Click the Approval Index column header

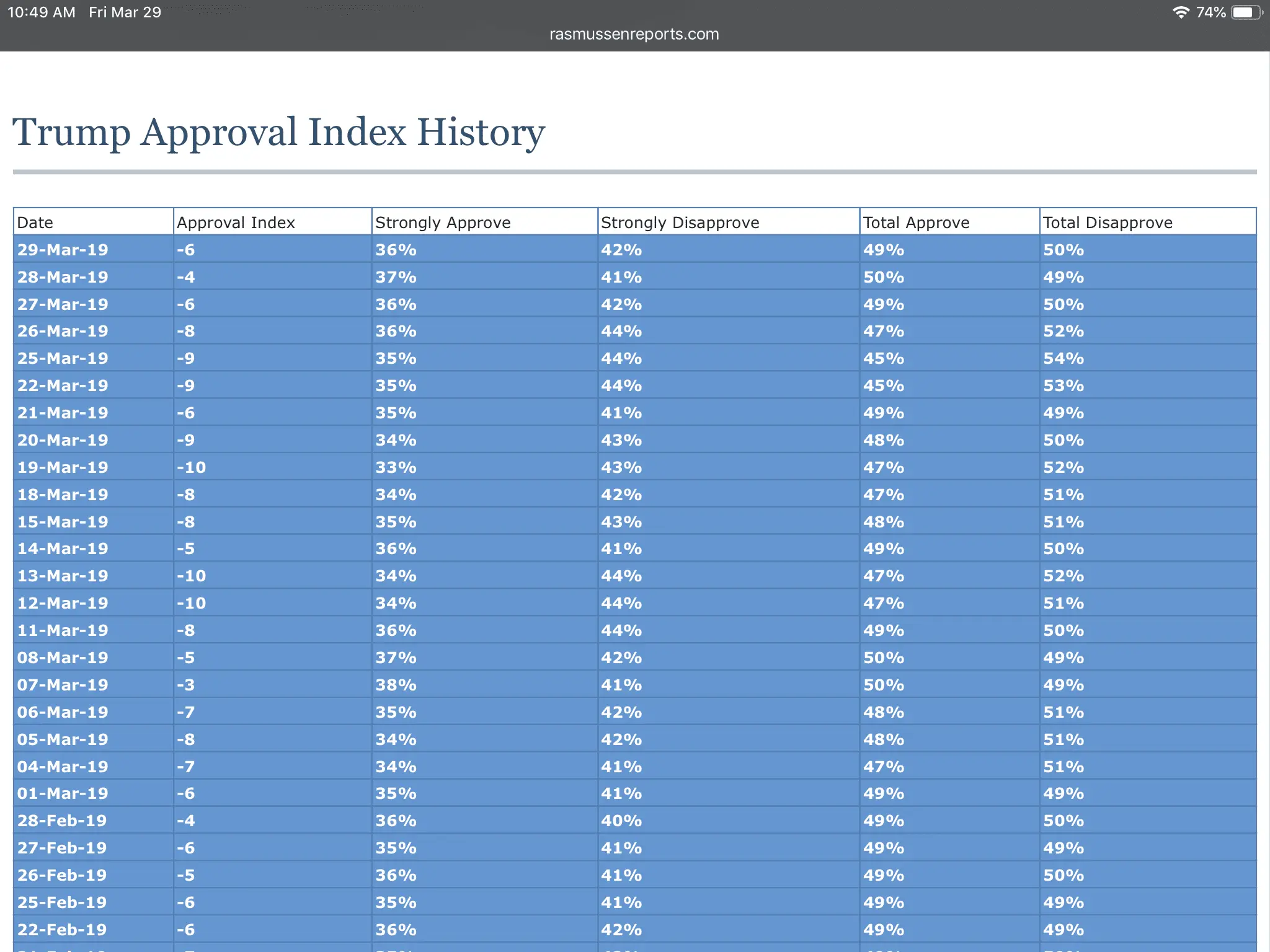(236, 223)
